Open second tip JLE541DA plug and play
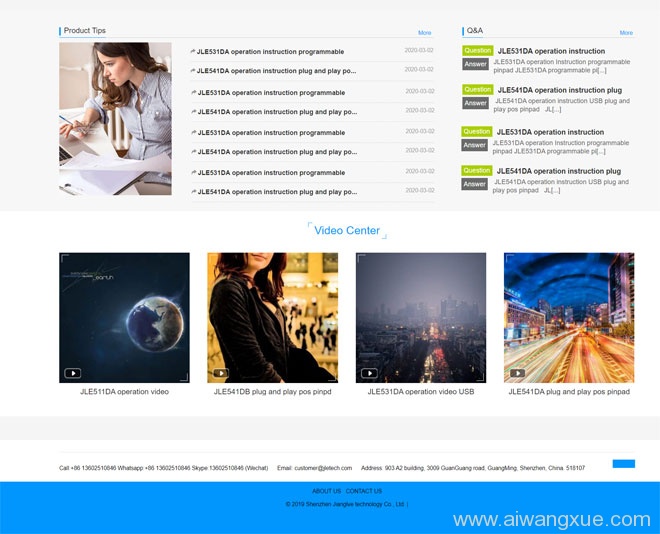Viewport: 660px width, 534px height. (x=276, y=71)
